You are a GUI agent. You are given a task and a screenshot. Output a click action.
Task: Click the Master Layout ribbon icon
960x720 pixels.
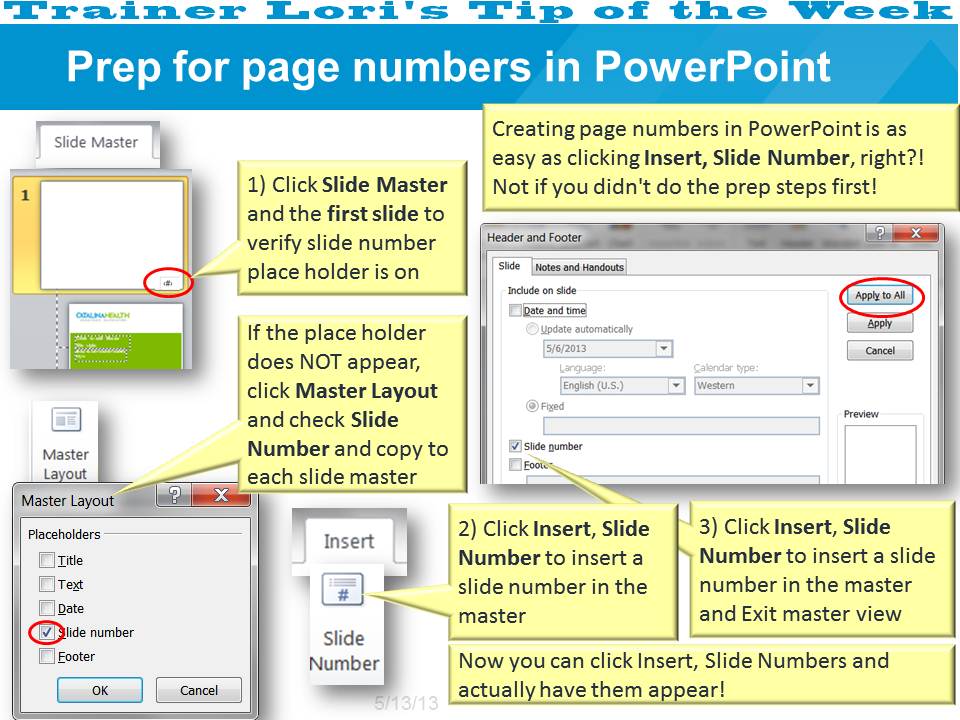pos(66,421)
